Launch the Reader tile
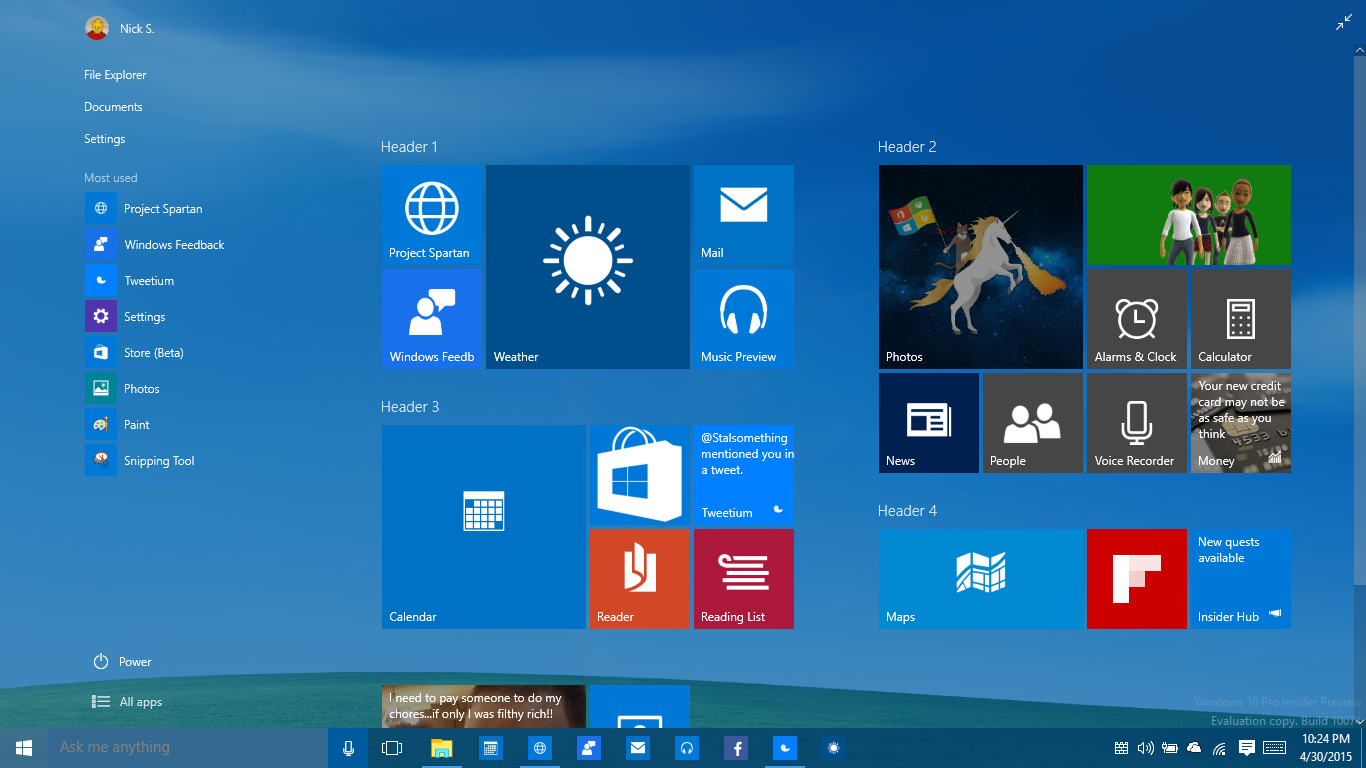Viewport: 1366px width, 768px height. click(x=640, y=579)
